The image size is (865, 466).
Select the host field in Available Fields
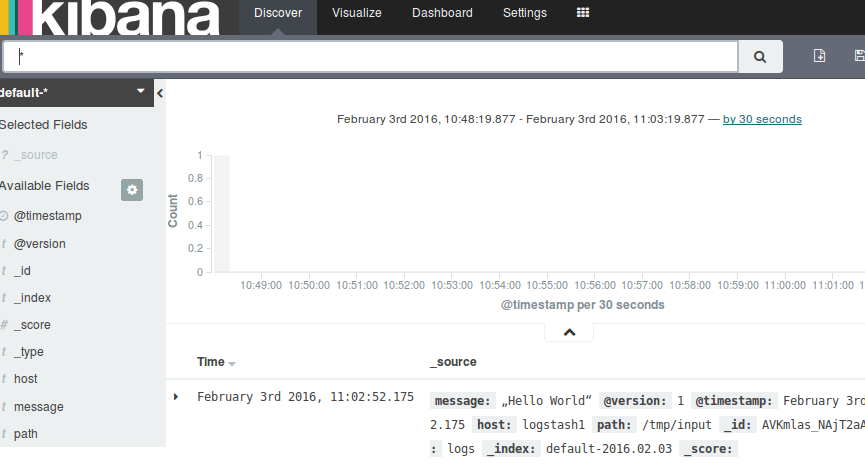(x=25, y=379)
